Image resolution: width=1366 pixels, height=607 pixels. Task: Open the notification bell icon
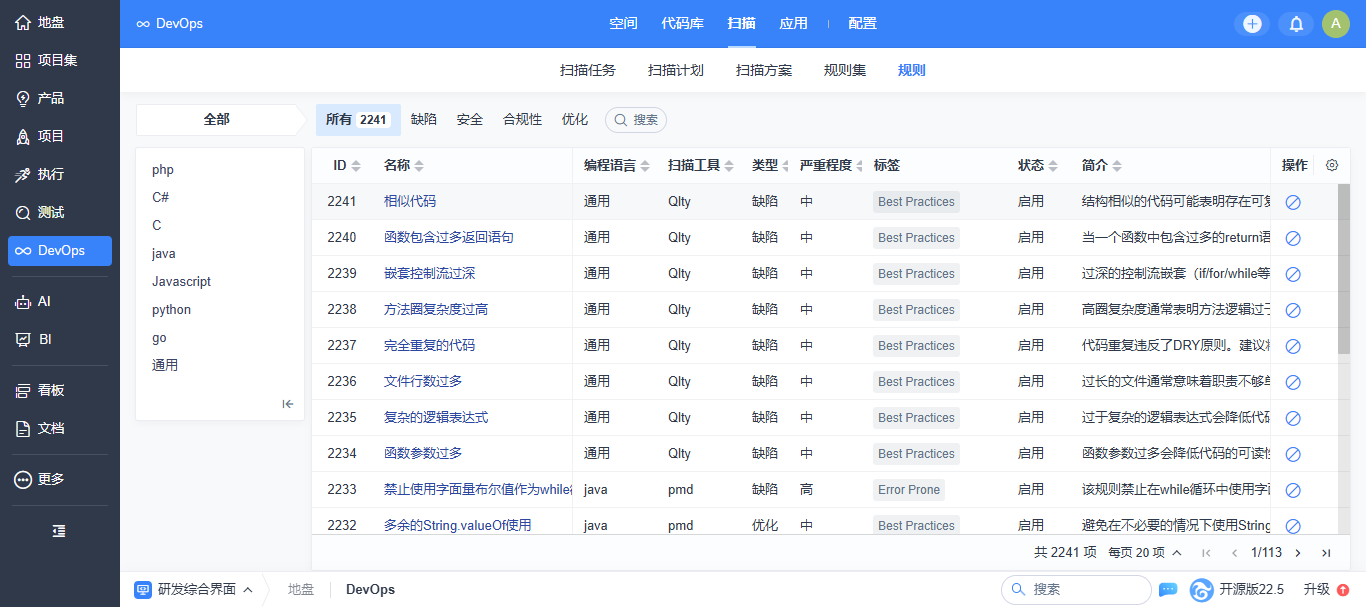click(1296, 24)
